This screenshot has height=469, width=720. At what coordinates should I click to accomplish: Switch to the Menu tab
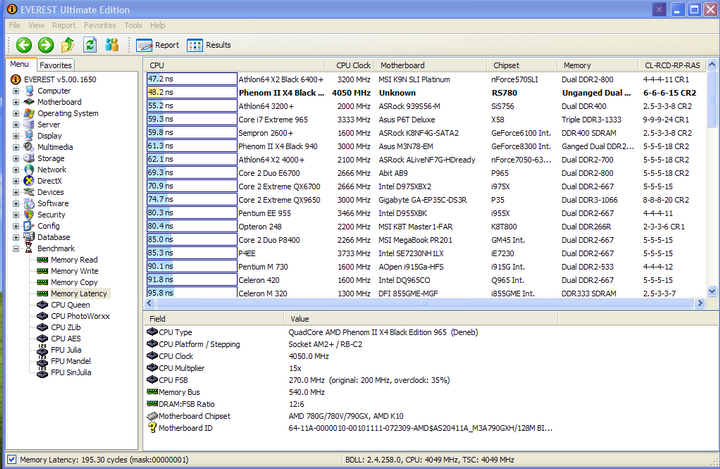click(x=20, y=64)
